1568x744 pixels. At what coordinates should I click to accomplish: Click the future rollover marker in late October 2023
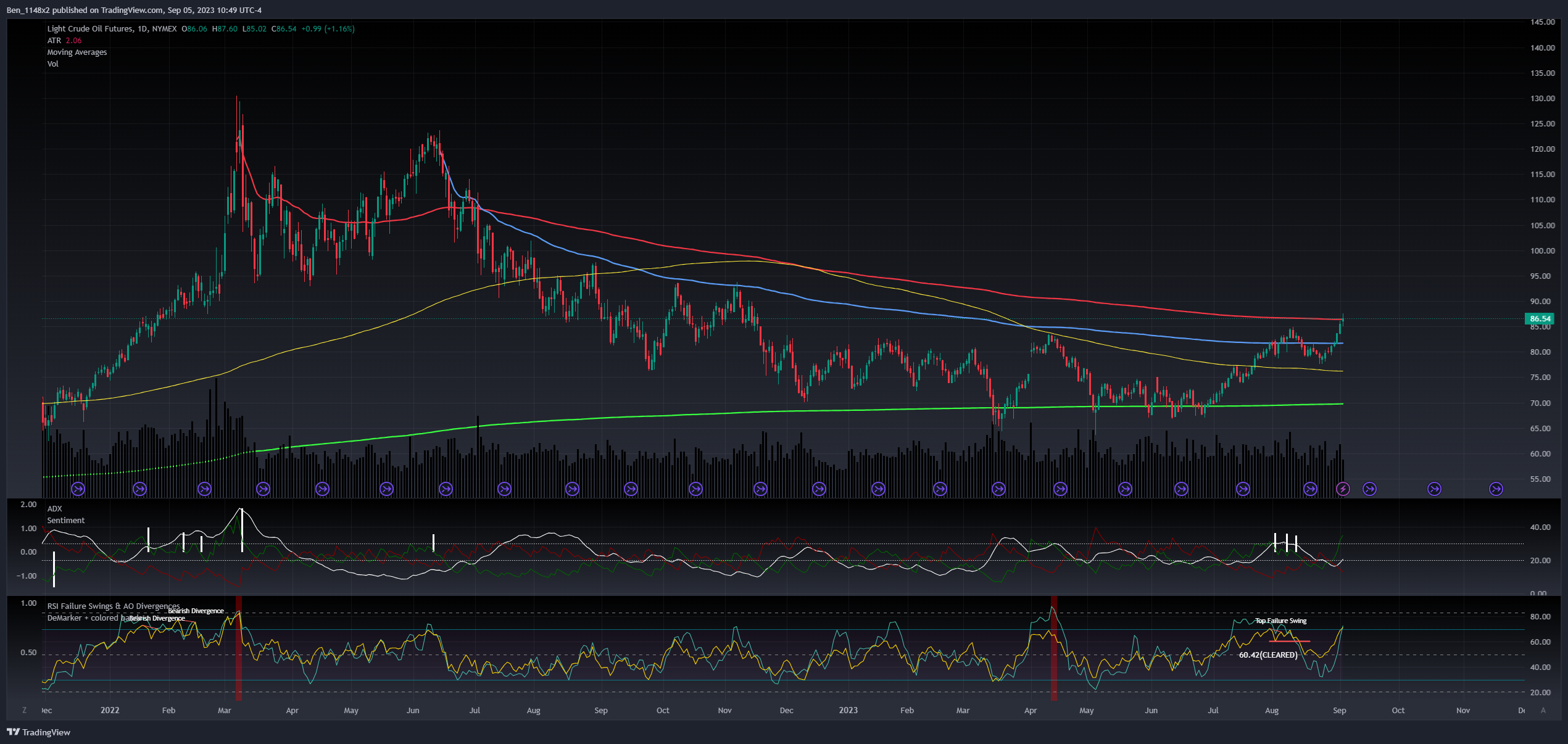[1435, 489]
